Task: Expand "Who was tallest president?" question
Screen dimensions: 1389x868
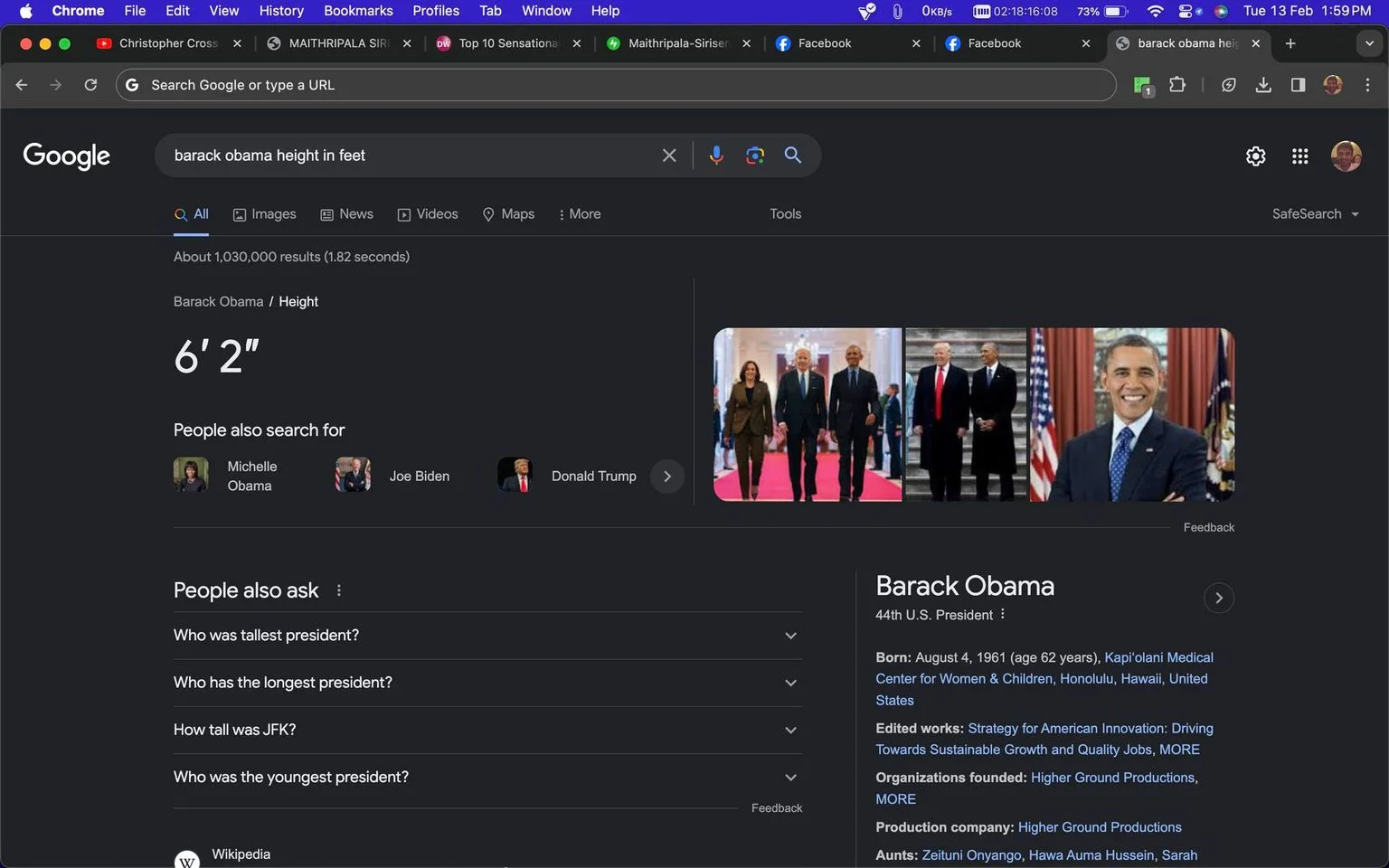Action: [487, 636]
